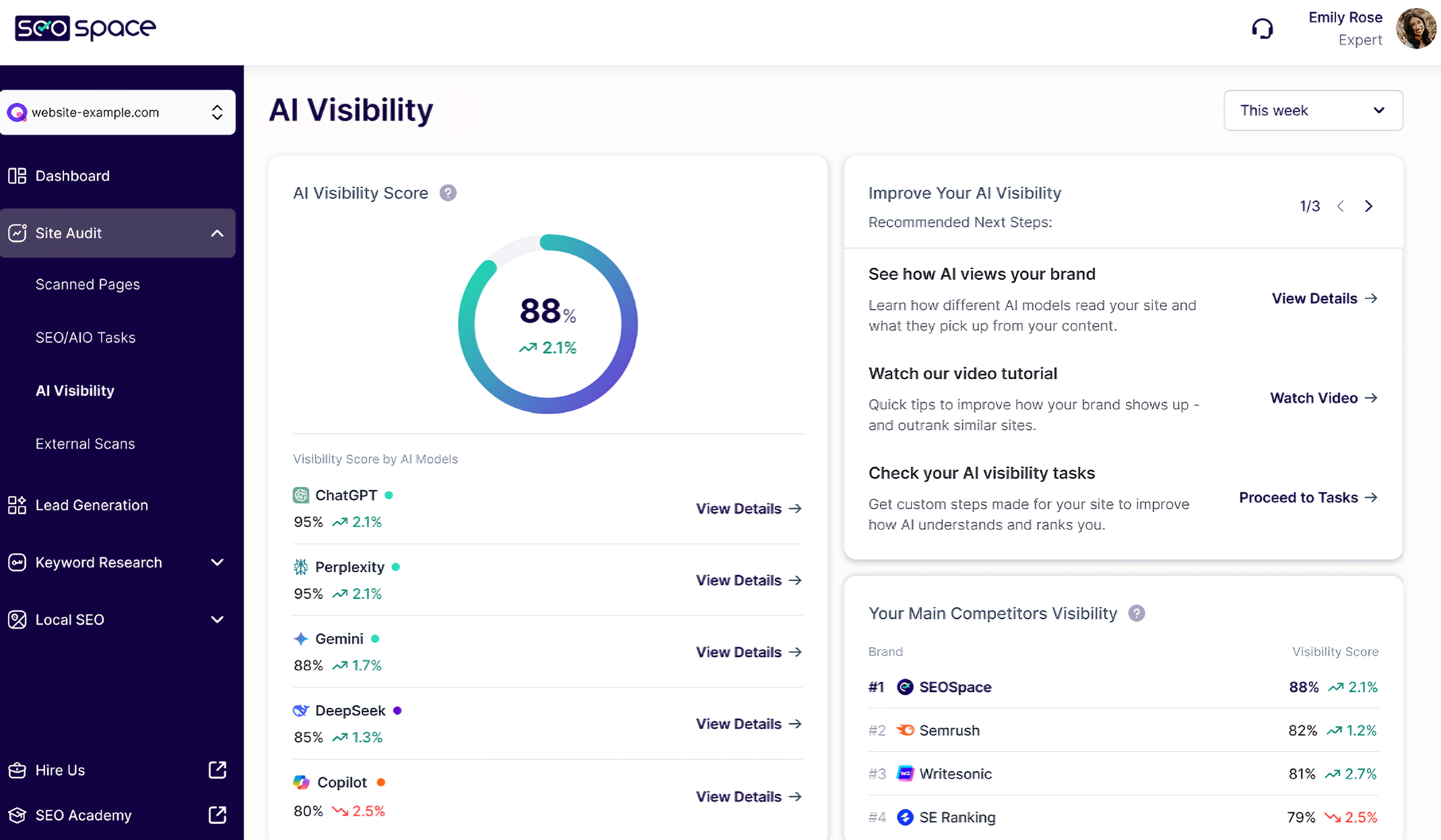The image size is (1441, 840).
Task: Collapse the Site Audit section
Action: 217,233
